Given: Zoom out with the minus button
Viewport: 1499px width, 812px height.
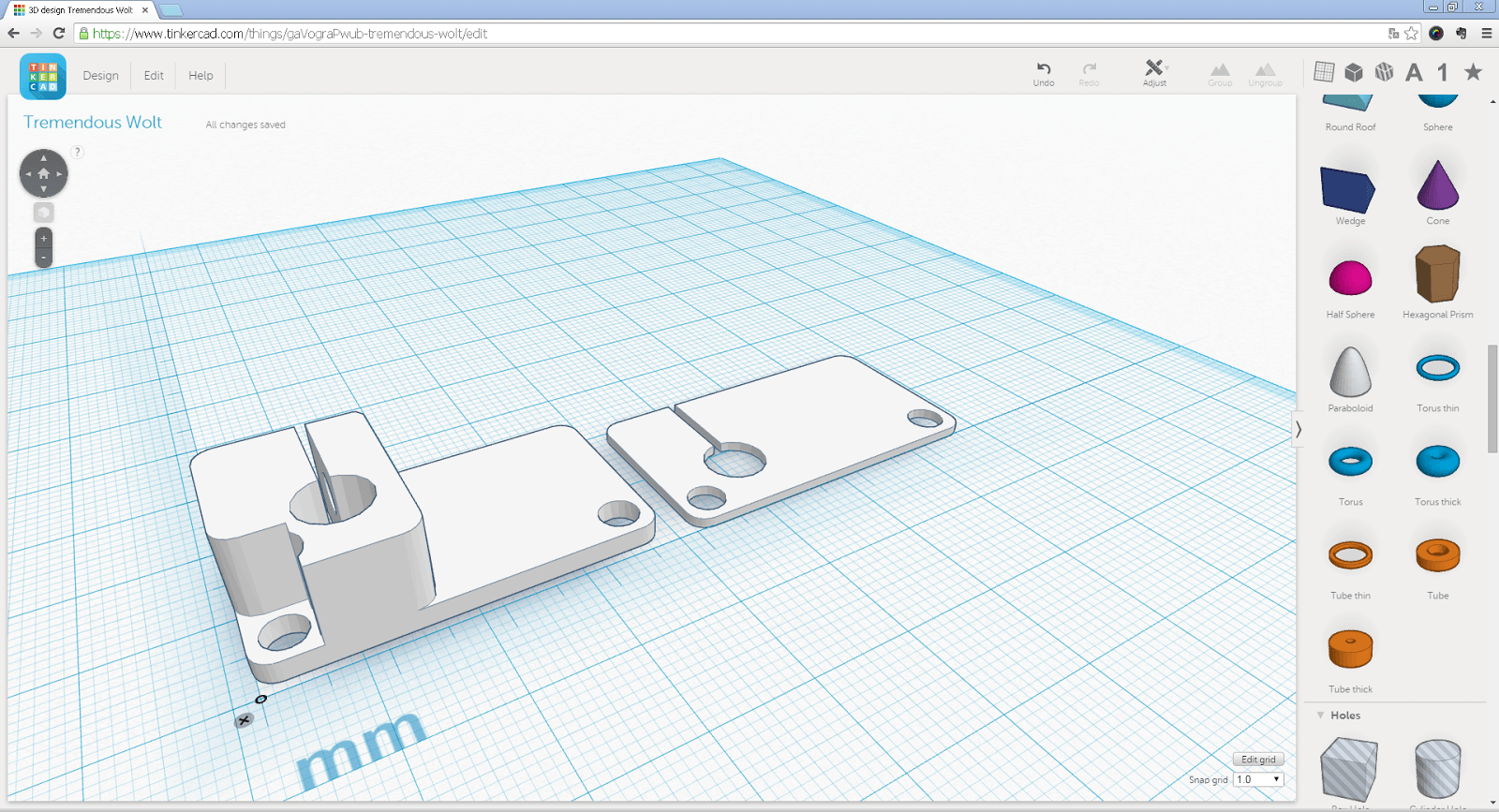Looking at the screenshot, I should [x=43, y=258].
